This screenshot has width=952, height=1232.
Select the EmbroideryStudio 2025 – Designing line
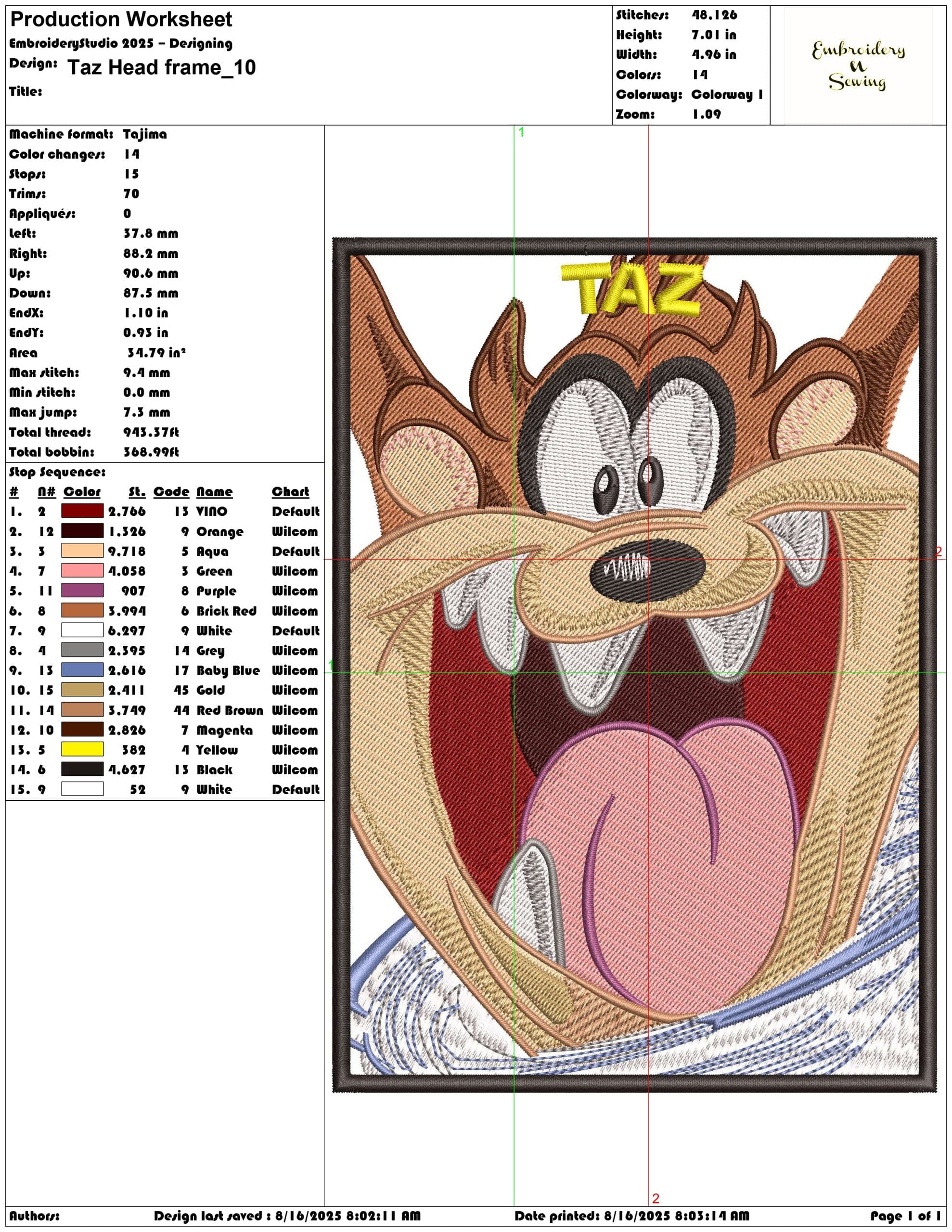pyautogui.click(x=121, y=43)
